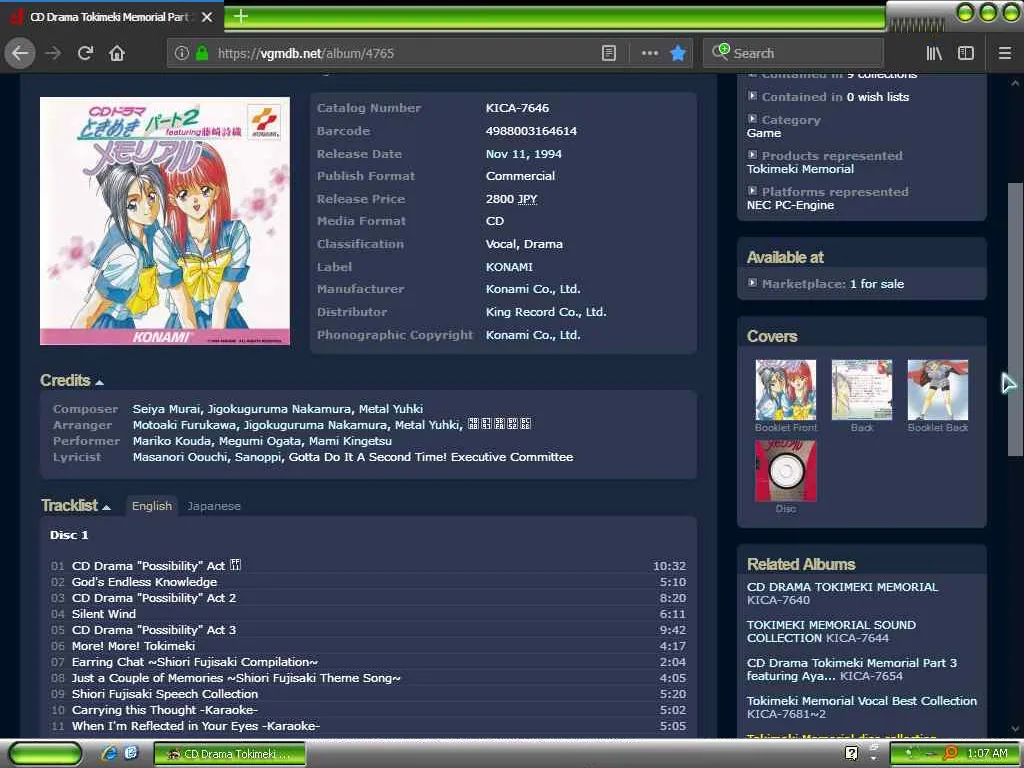Show site information icon in address bar

coord(182,54)
